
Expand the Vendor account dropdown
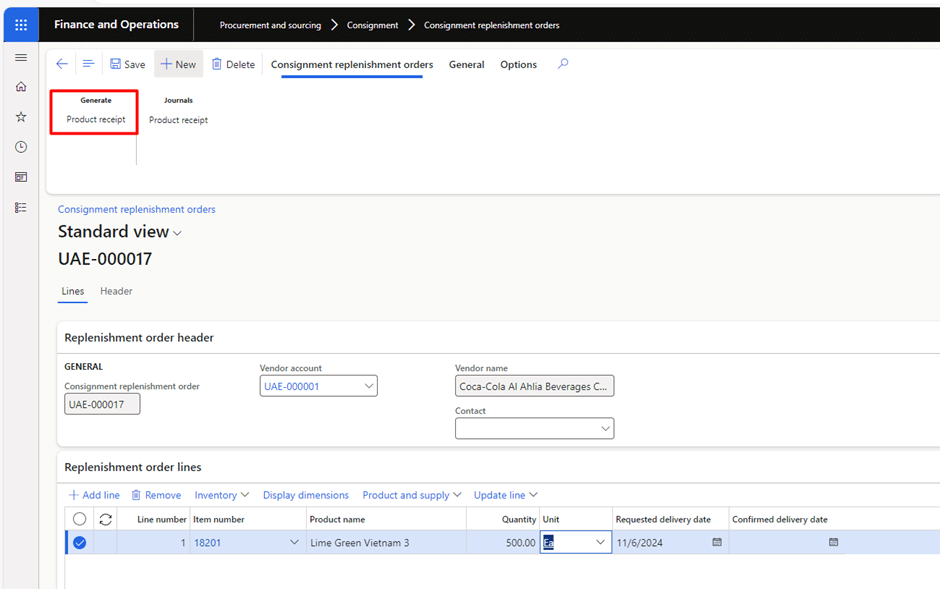click(x=369, y=386)
